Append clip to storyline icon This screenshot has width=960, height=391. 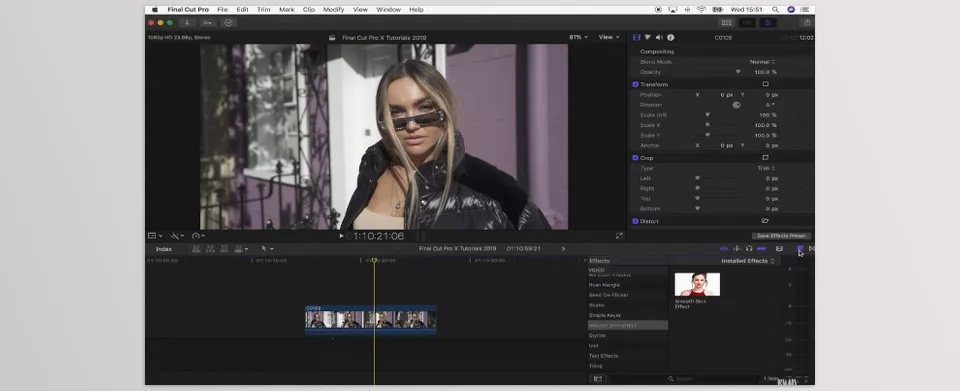[x=223, y=249]
